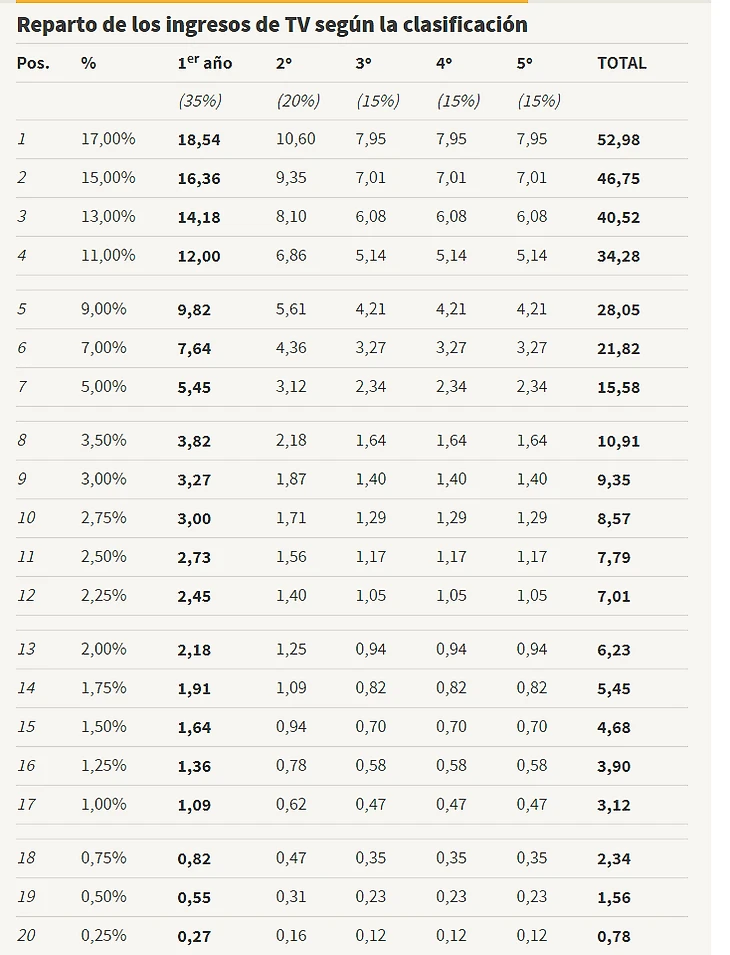The image size is (730, 955).
Task: Select total 28,05 for position 5
Action: coord(619,310)
